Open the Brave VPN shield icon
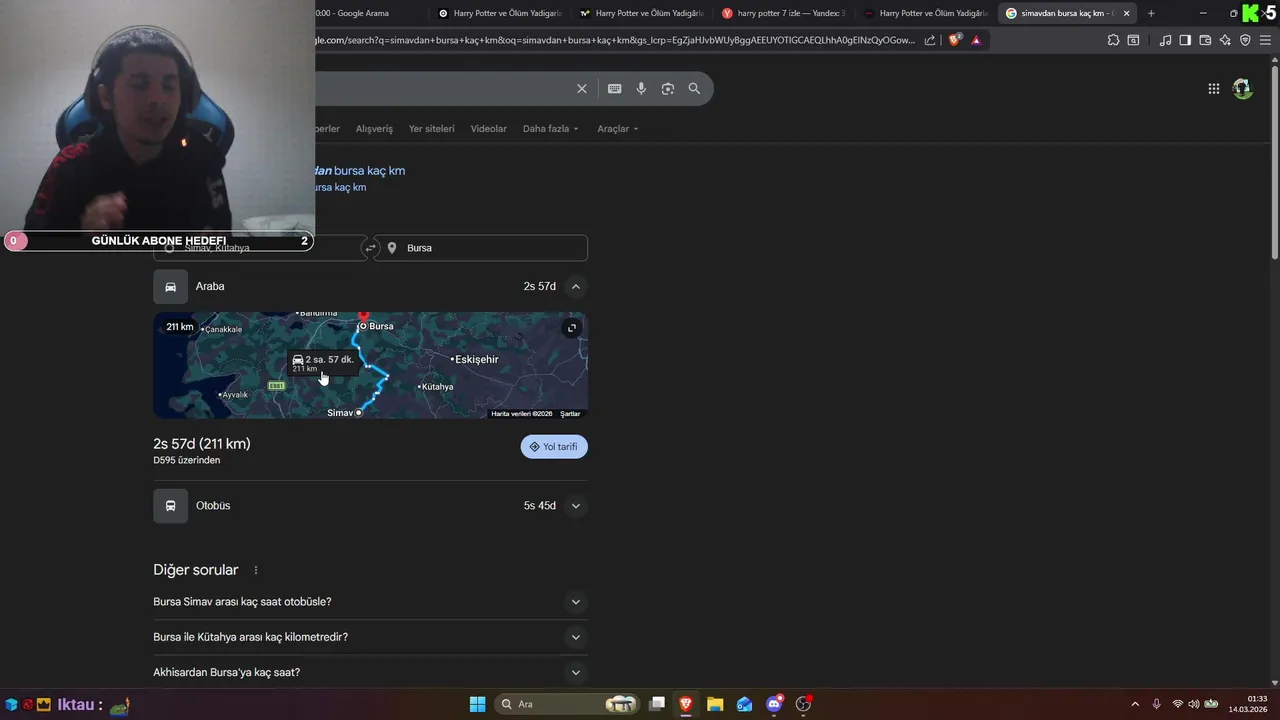This screenshot has width=1280, height=720. click(1245, 40)
